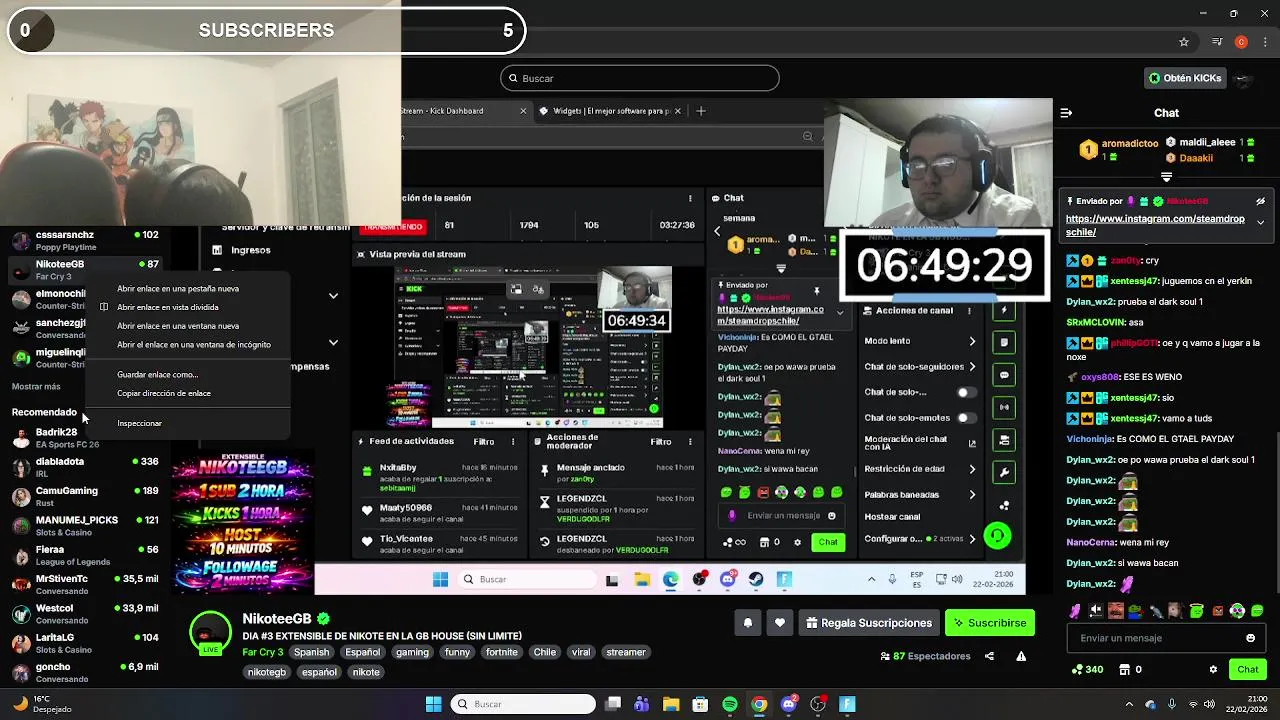Click the Obtén KICKs button
The height and width of the screenshot is (720, 1280).
(x=1185, y=78)
